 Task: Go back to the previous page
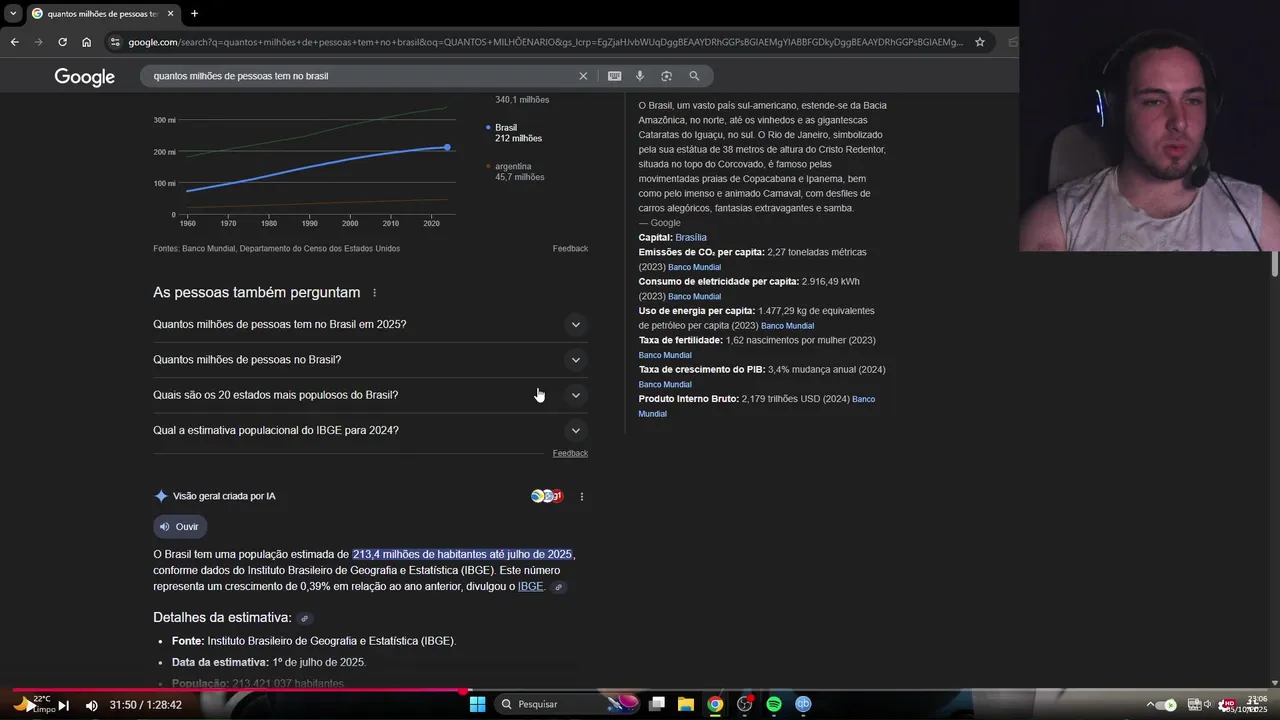(14, 42)
